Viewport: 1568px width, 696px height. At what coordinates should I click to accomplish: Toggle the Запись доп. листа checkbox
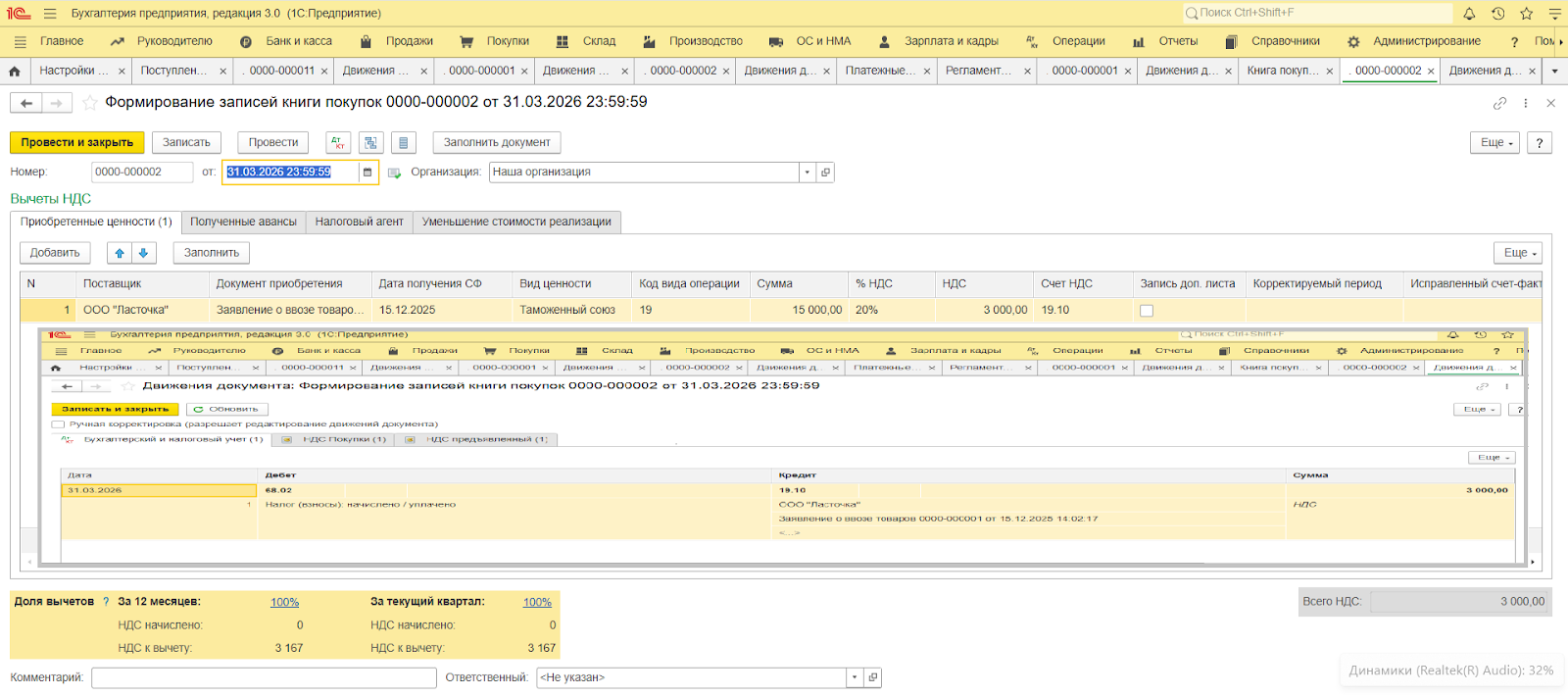point(1147,311)
